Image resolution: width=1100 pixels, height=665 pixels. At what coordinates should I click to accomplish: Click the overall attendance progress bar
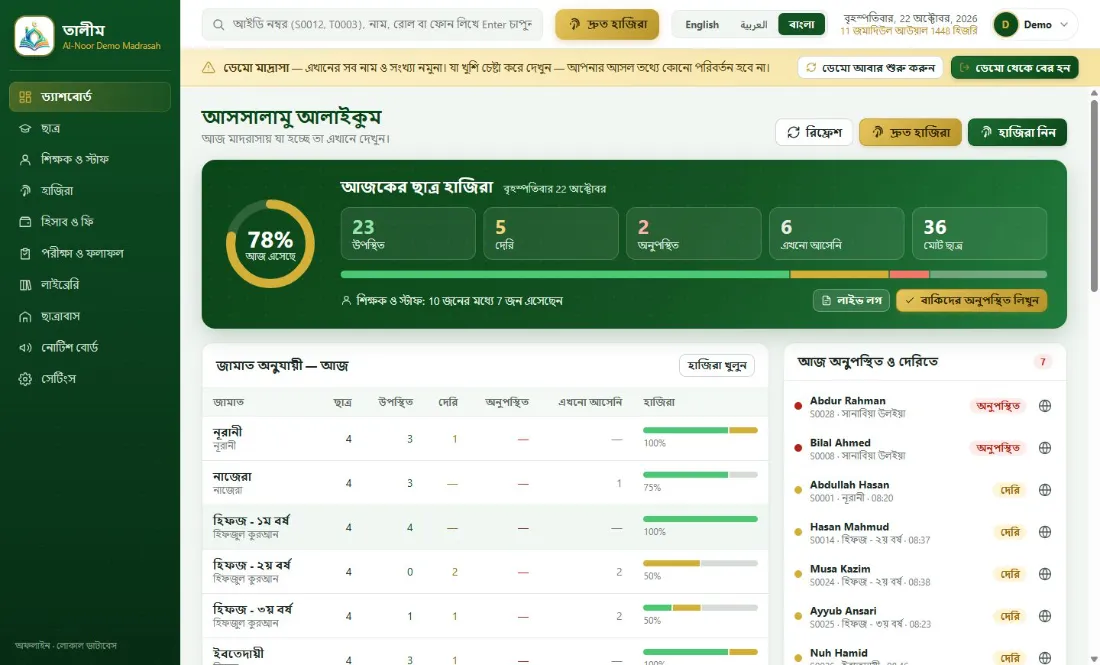click(x=694, y=274)
